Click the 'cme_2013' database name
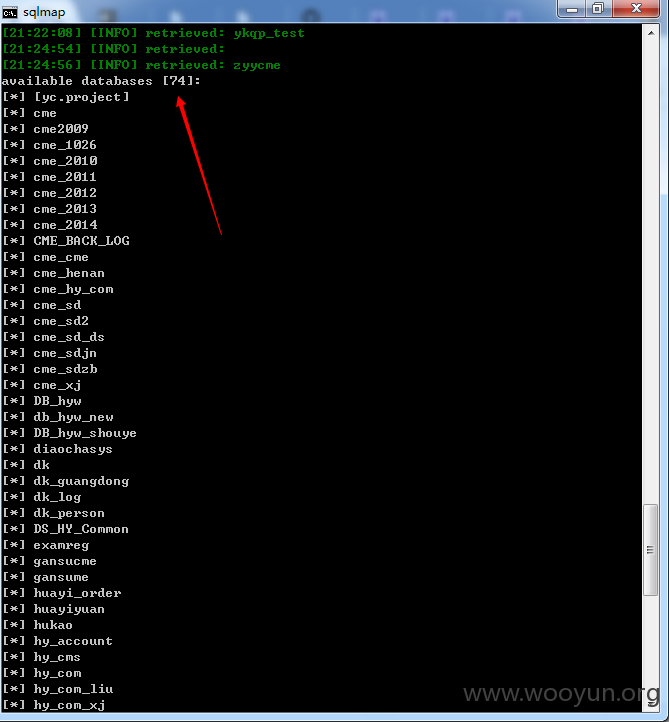Viewport: 669px width, 722px height. [65, 209]
